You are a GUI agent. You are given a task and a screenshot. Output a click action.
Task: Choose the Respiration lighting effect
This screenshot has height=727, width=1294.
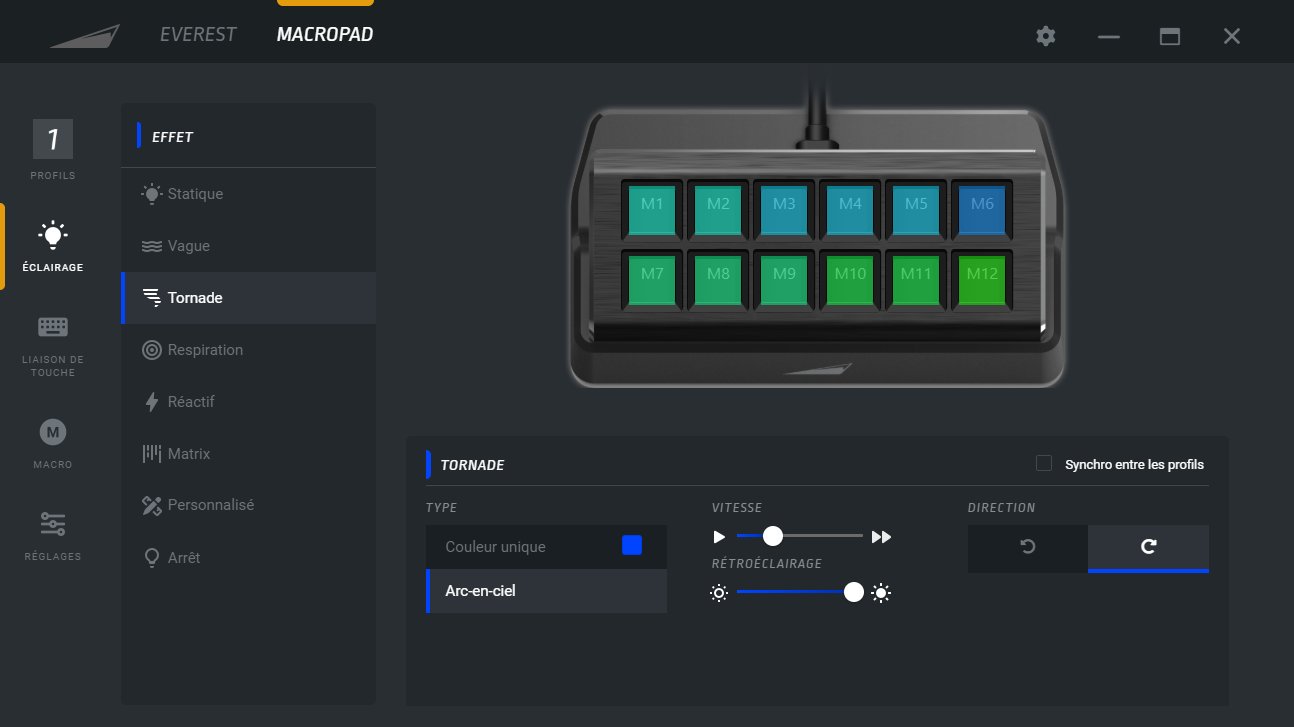coord(205,350)
